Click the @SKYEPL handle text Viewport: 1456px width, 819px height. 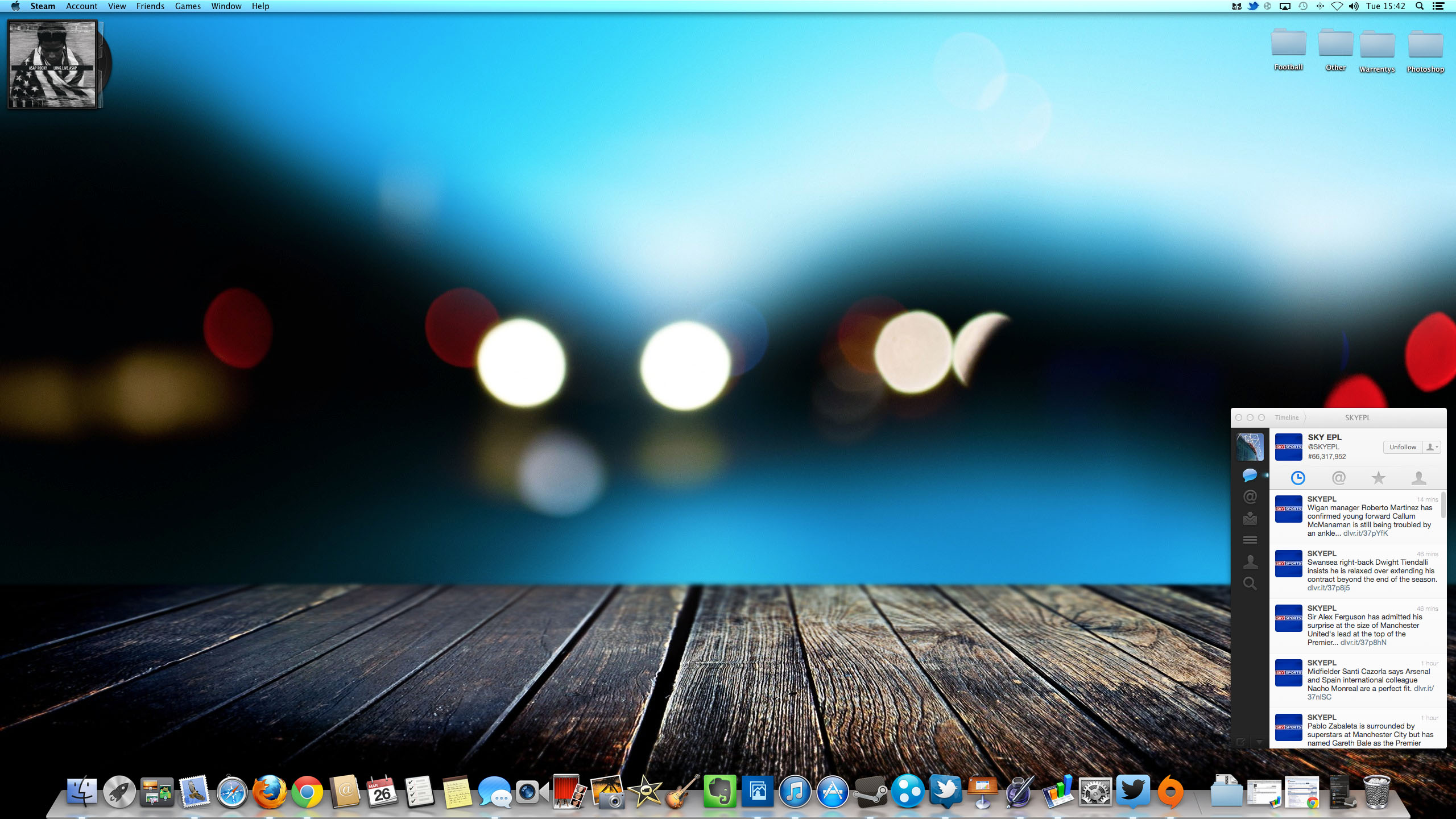[1323, 447]
